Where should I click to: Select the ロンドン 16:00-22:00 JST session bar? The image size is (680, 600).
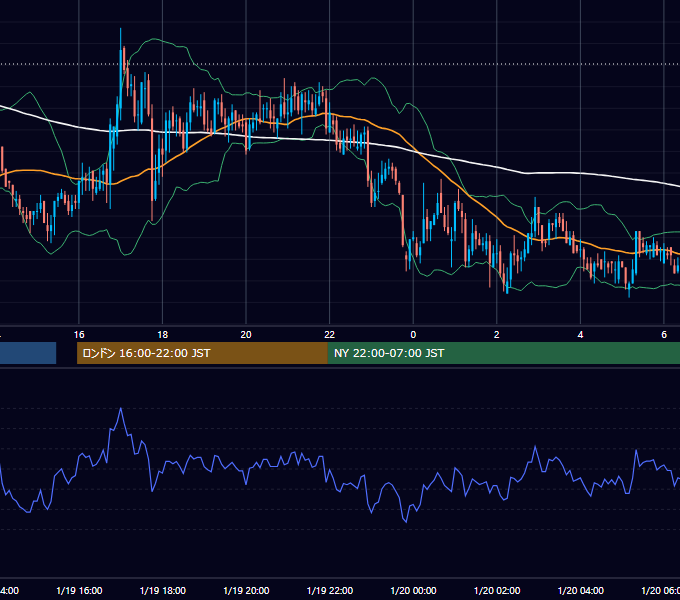click(x=202, y=353)
